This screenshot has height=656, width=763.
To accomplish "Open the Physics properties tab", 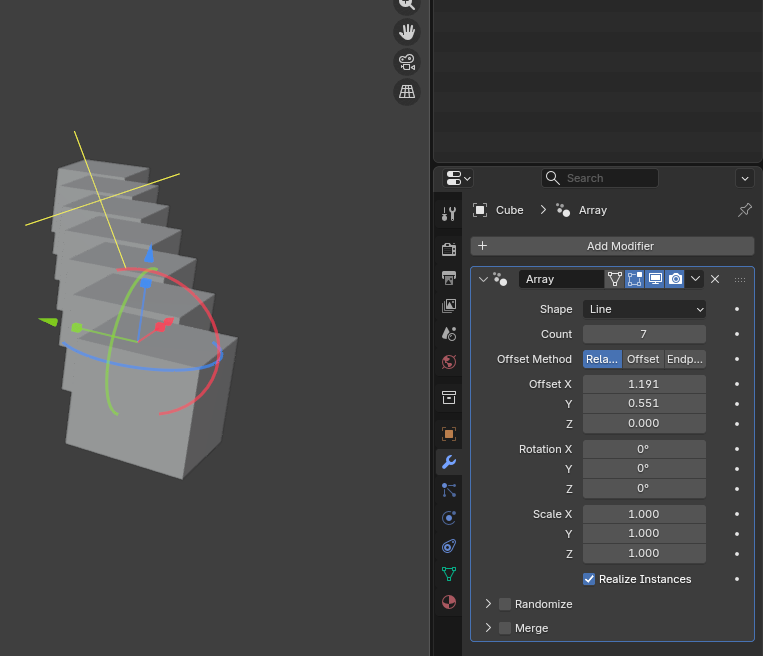I will click(x=449, y=517).
